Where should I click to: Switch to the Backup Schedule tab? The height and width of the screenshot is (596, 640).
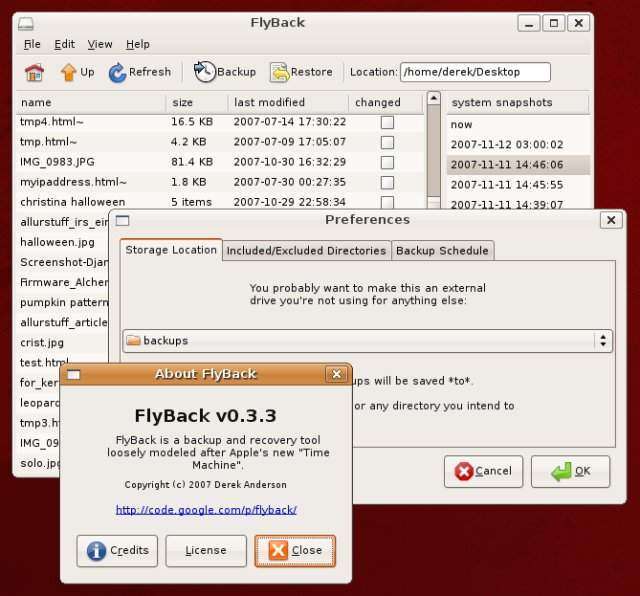(x=442, y=251)
